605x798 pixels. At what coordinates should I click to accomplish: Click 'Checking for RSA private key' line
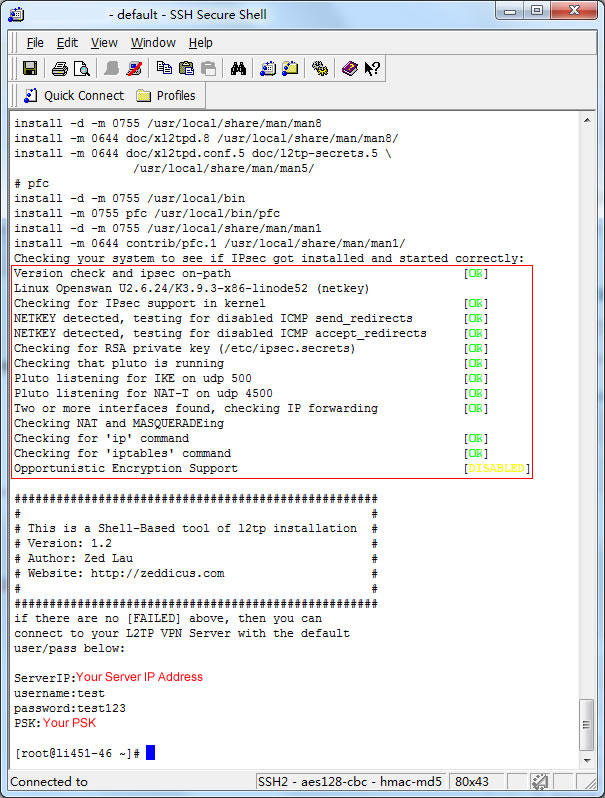(185, 348)
